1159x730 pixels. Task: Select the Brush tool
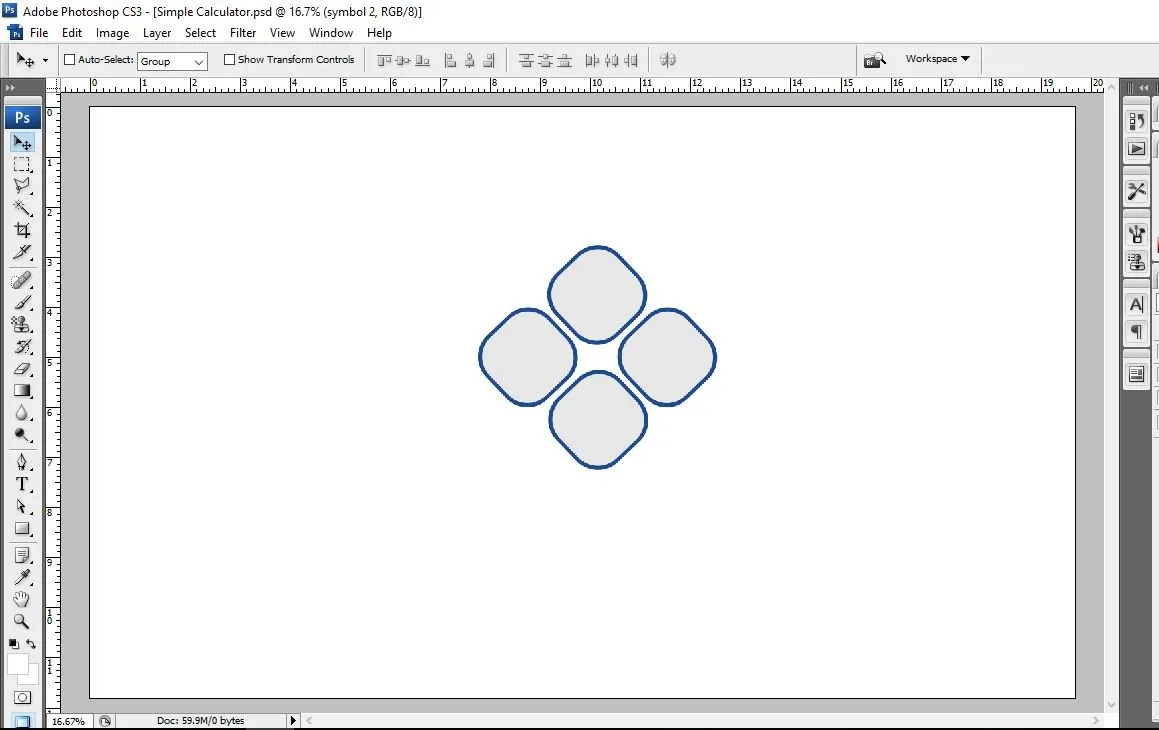[22, 302]
